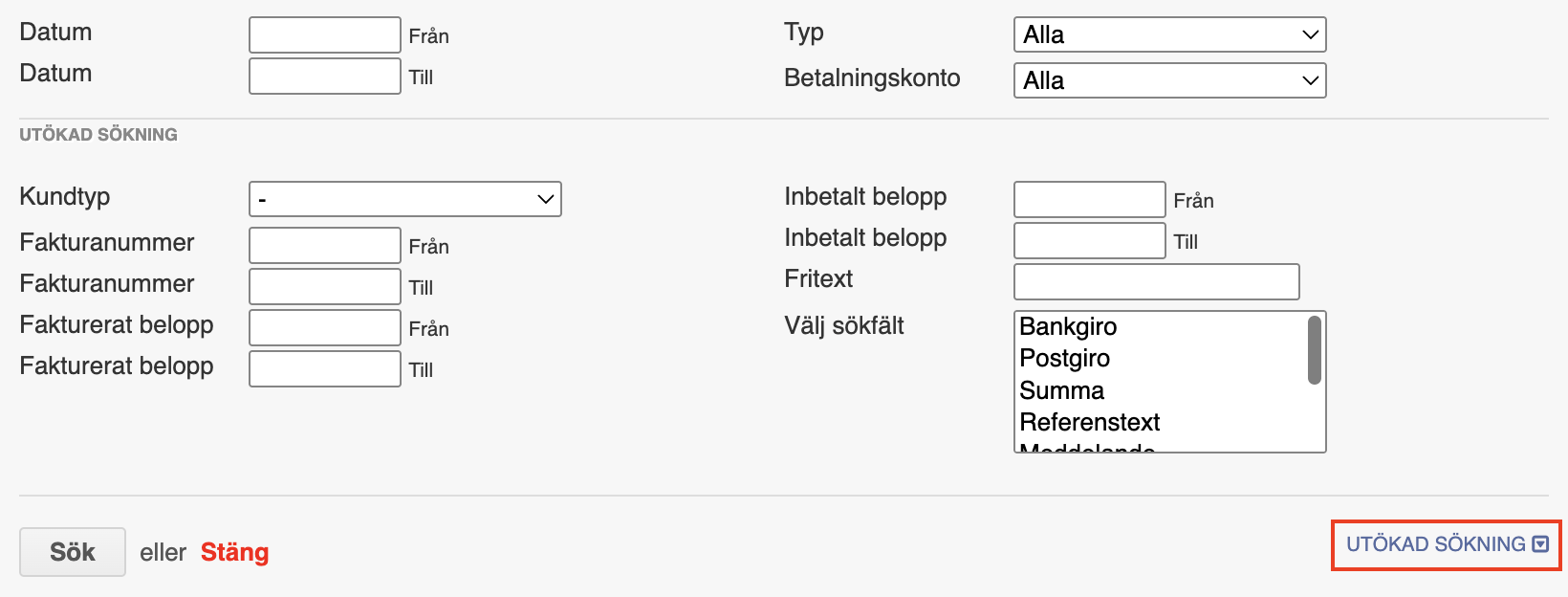Click the sökfält list scrollbar
1568x597 pixels.
pyautogui.click(x=1315, y=351)
